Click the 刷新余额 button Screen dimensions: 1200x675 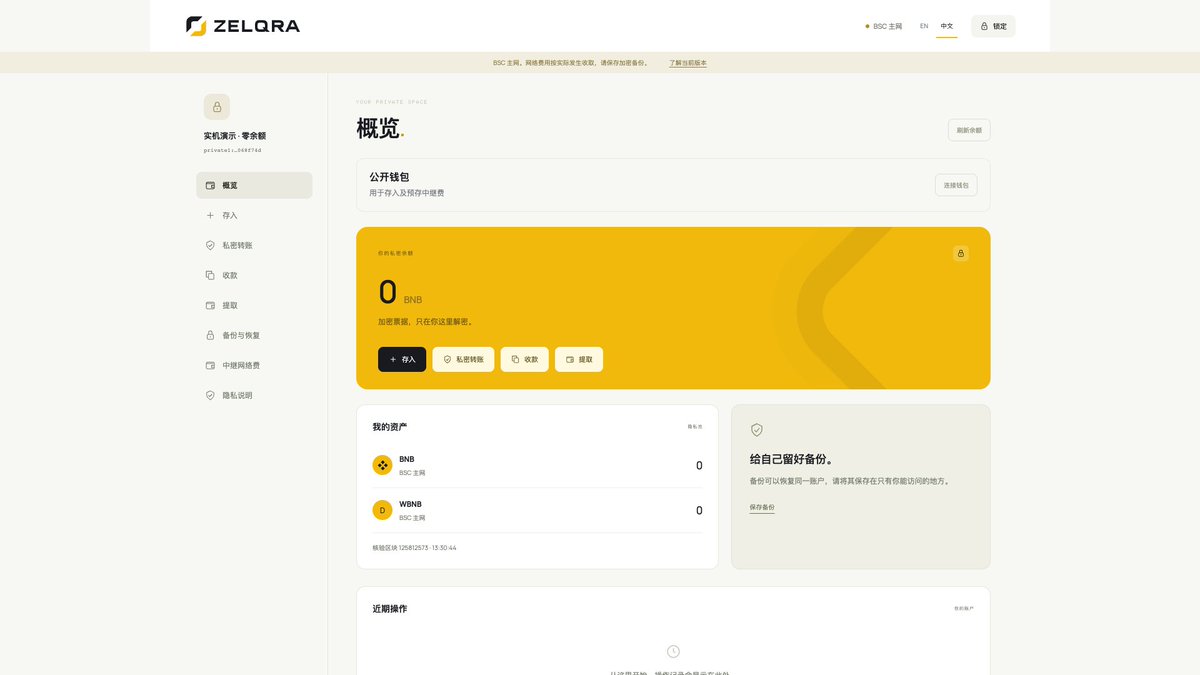tap(969, 130)
